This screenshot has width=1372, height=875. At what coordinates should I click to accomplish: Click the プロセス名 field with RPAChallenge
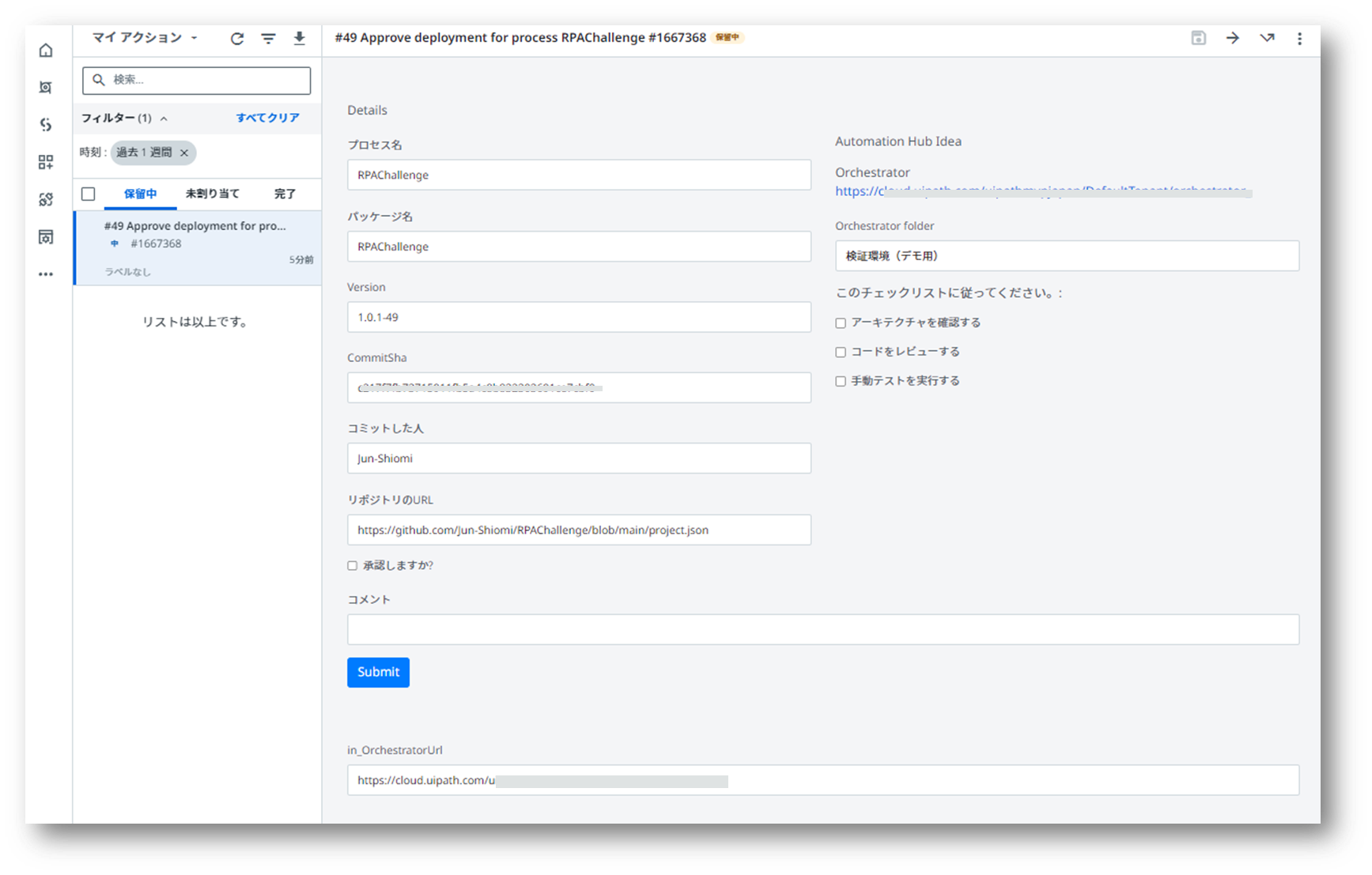(x=579, y=175)
